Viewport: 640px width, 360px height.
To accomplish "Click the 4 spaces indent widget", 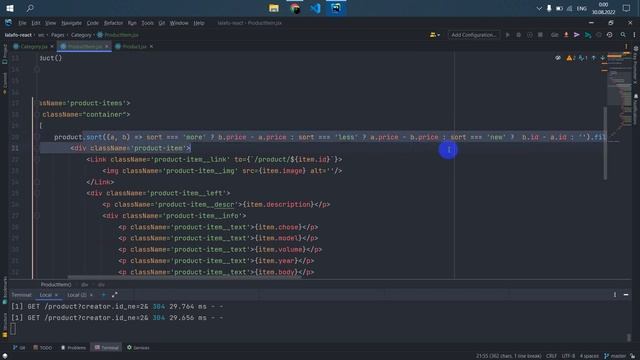I will 589,356.
